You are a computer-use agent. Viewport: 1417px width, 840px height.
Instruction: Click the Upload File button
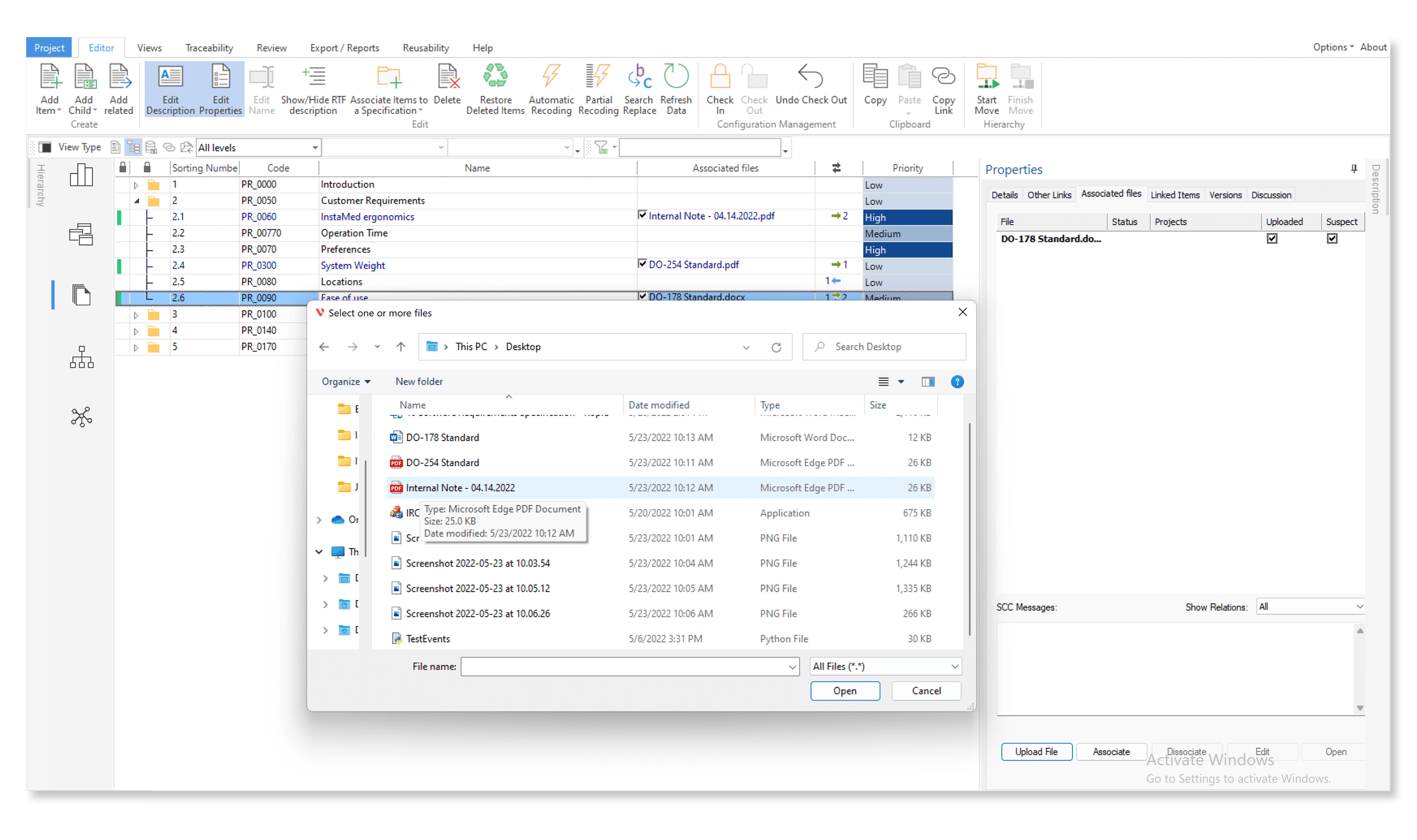pos(1036,752)
